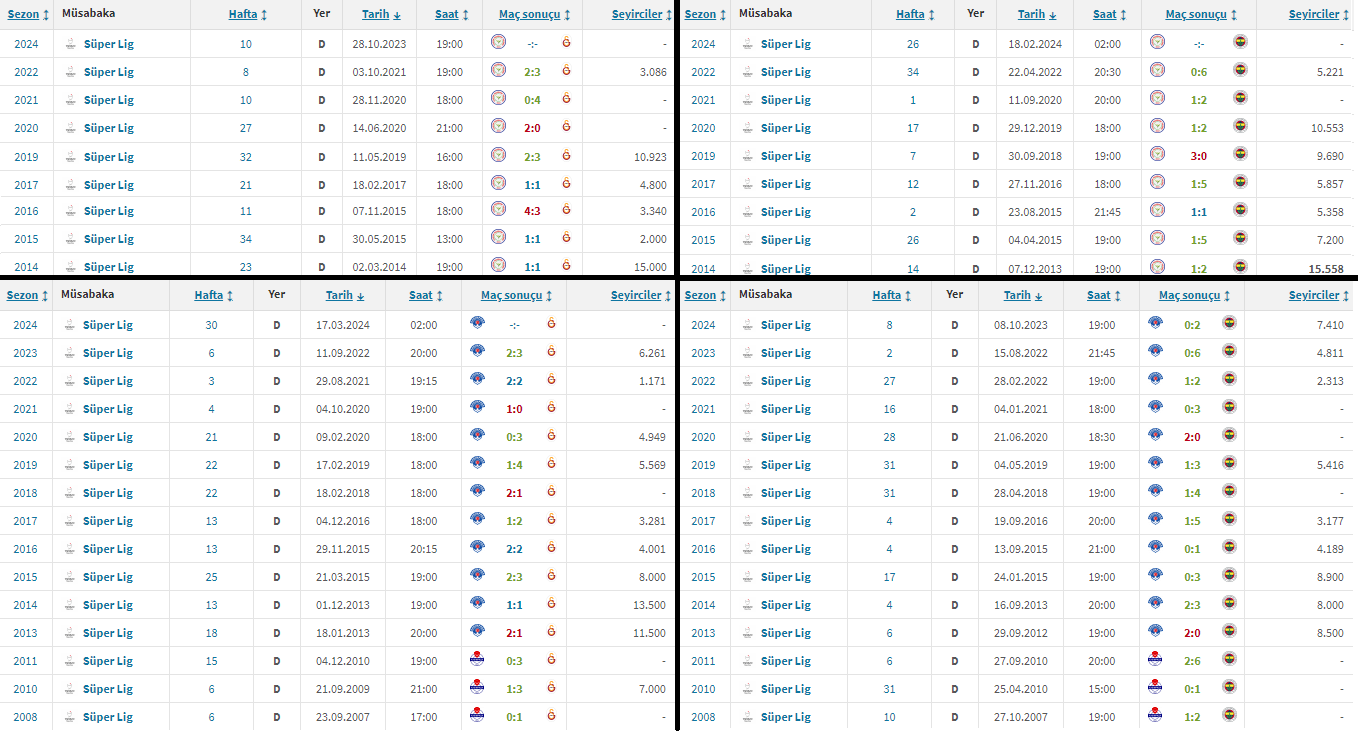Open home team crest in 04.12.2010 row
1358x732 pixels.
coord(478,659)
